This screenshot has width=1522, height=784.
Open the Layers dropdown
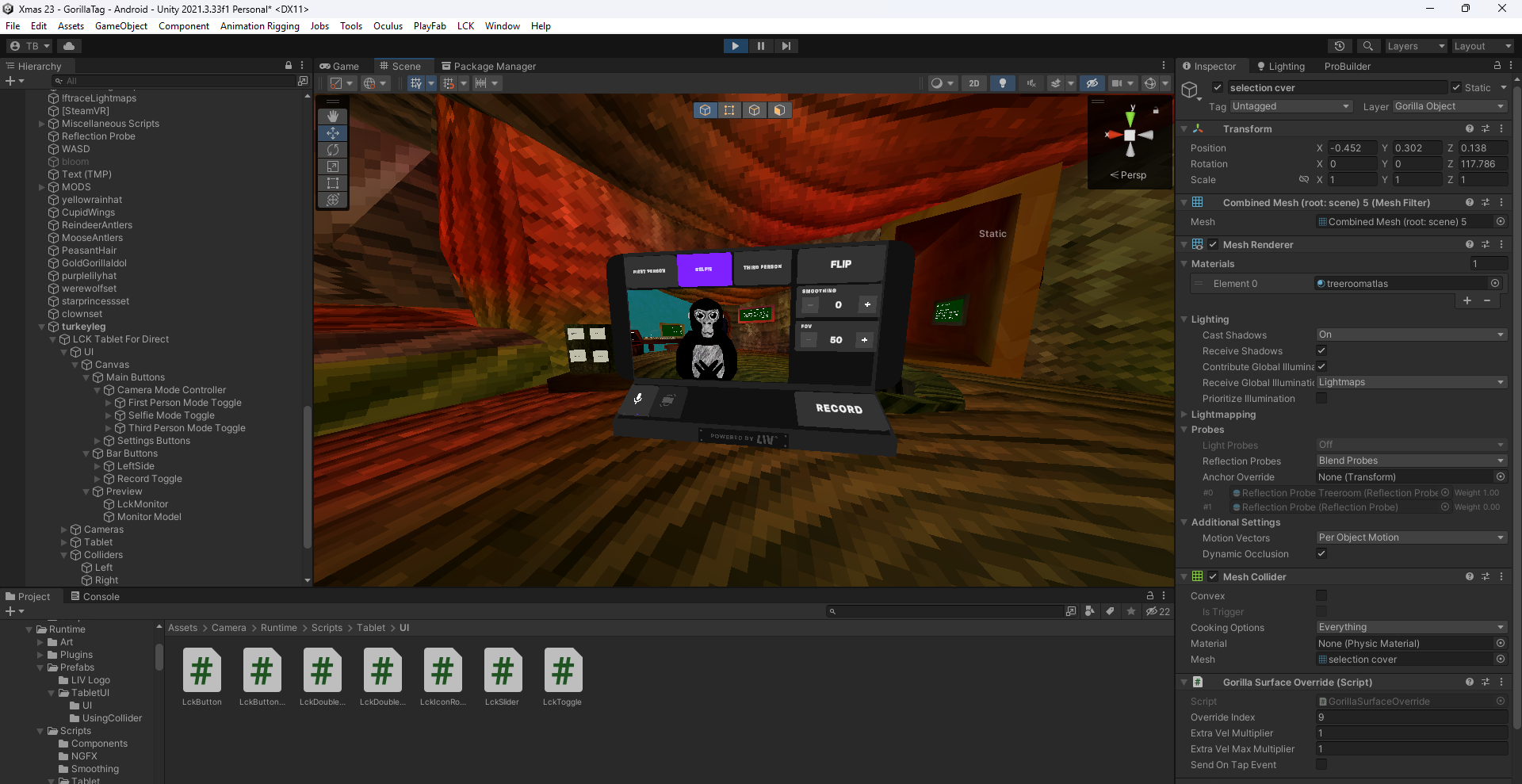click(1416, 46)
